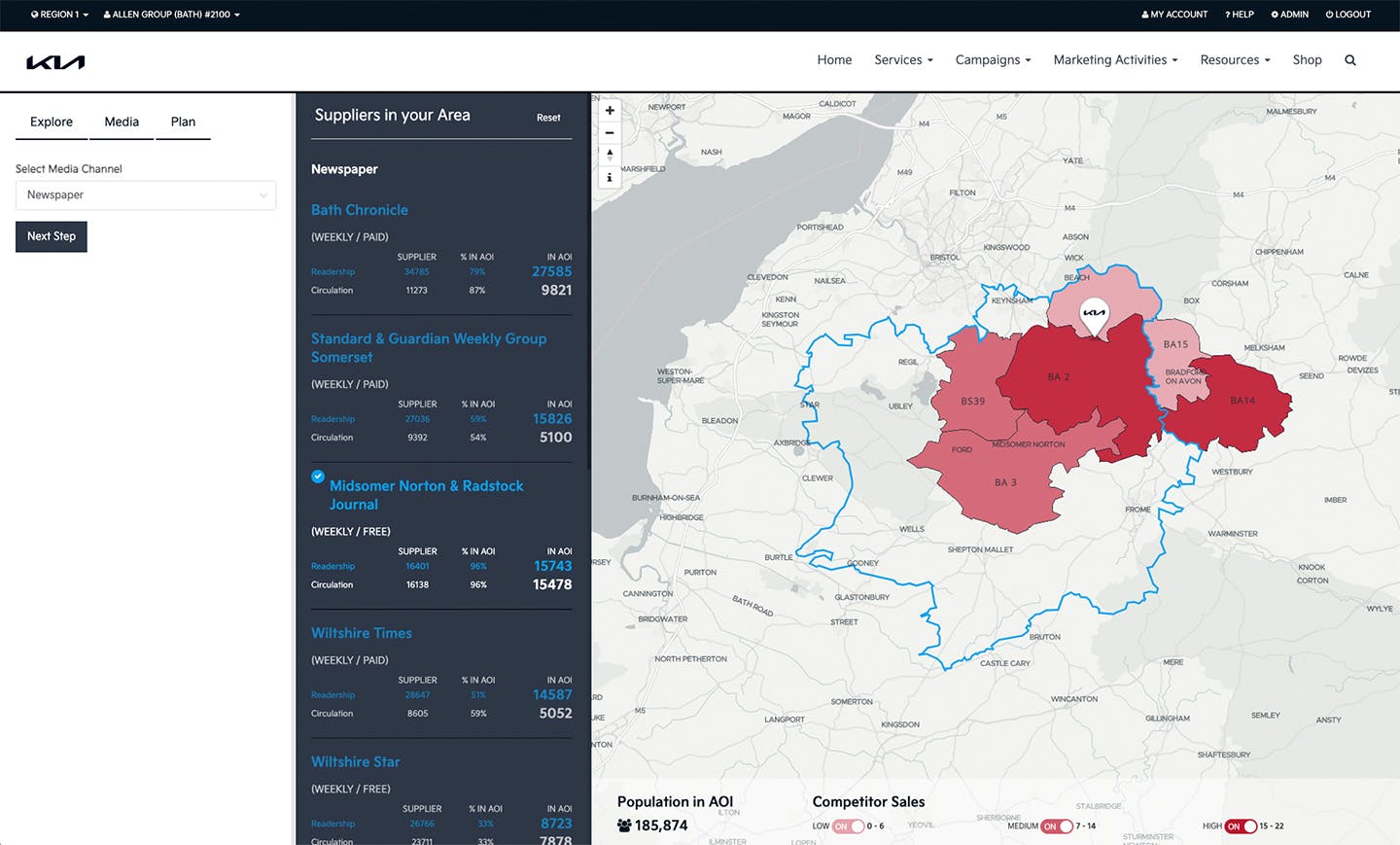Click BA 3 region on map
Viewport: 1400px width, 845px height.
coord(1005,482)
